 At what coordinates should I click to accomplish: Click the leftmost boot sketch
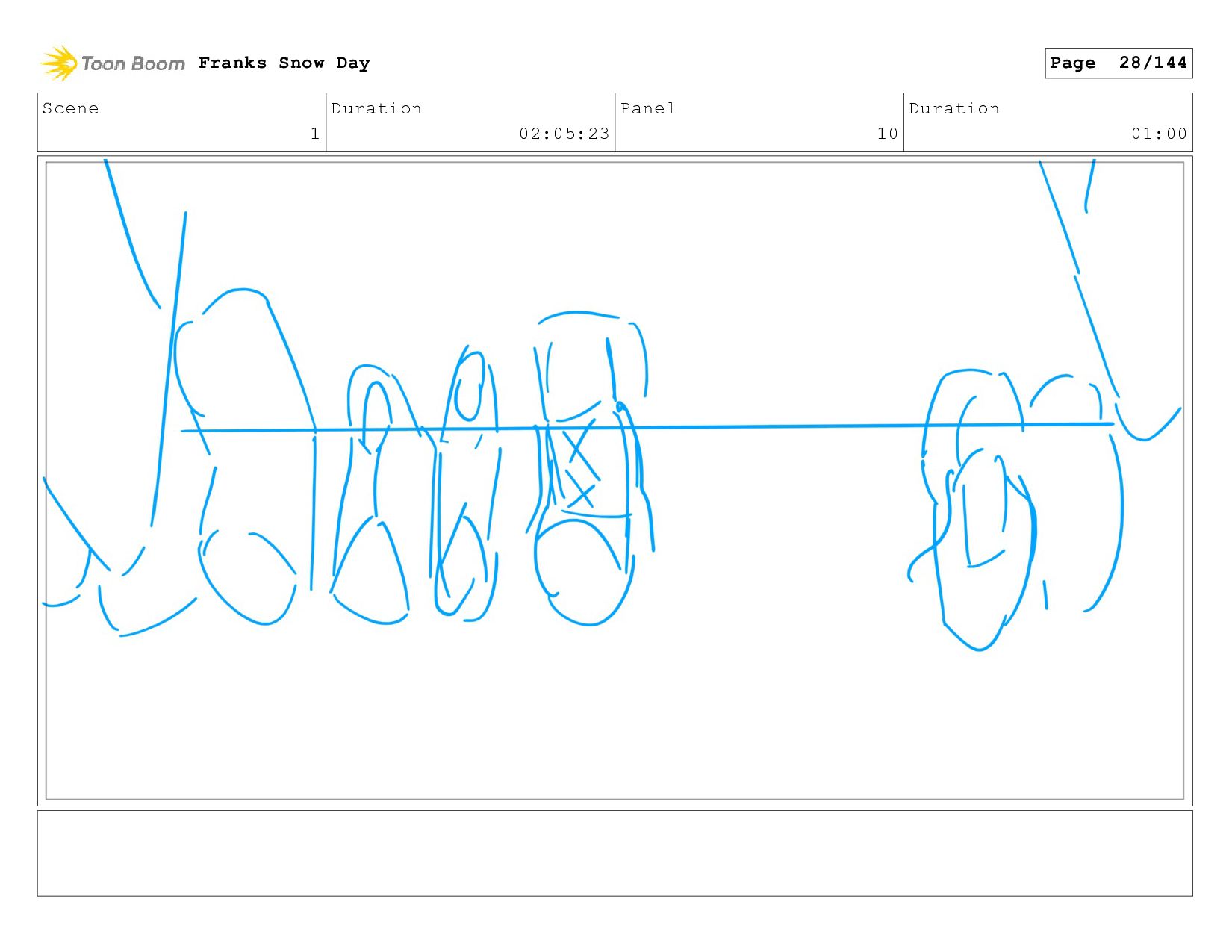pos(246,455)
